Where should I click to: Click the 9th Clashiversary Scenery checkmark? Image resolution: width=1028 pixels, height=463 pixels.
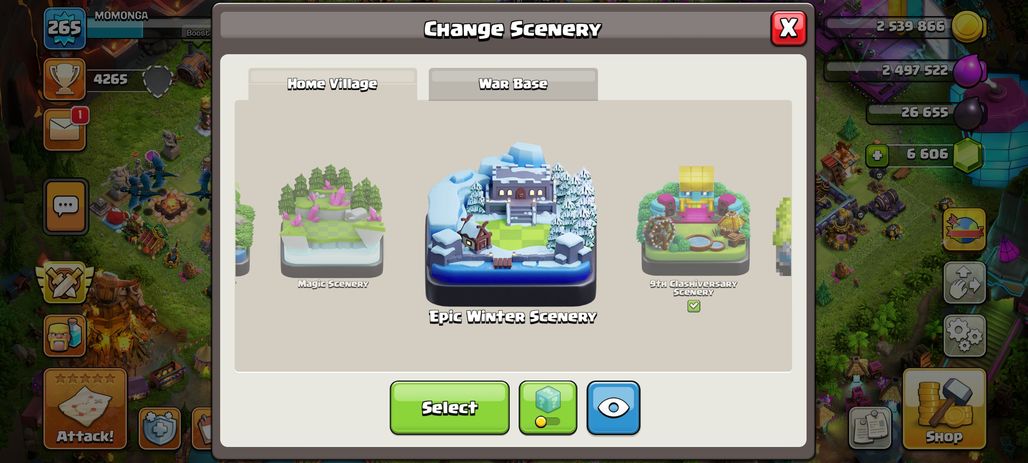(694, 306)
